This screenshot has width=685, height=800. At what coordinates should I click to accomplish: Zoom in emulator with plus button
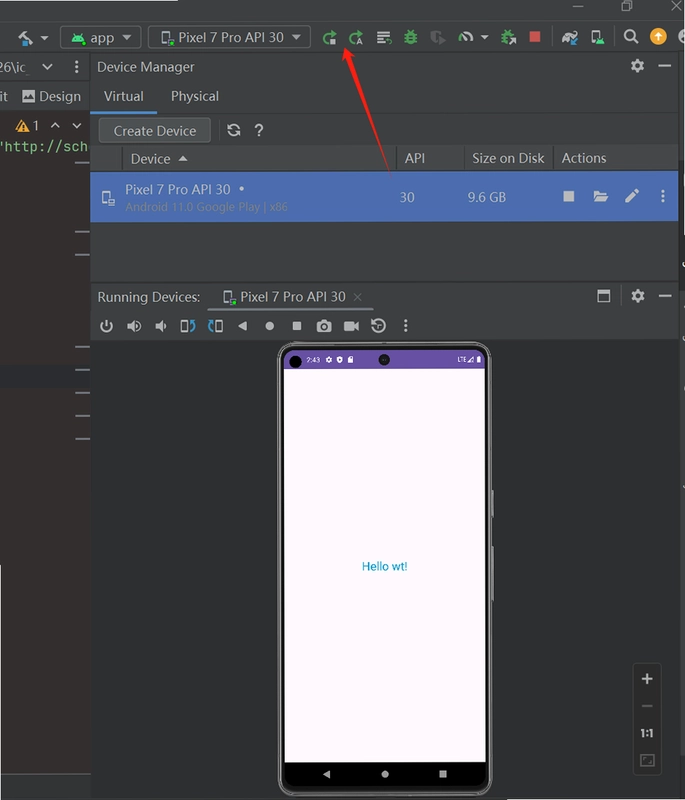point(647,679)
